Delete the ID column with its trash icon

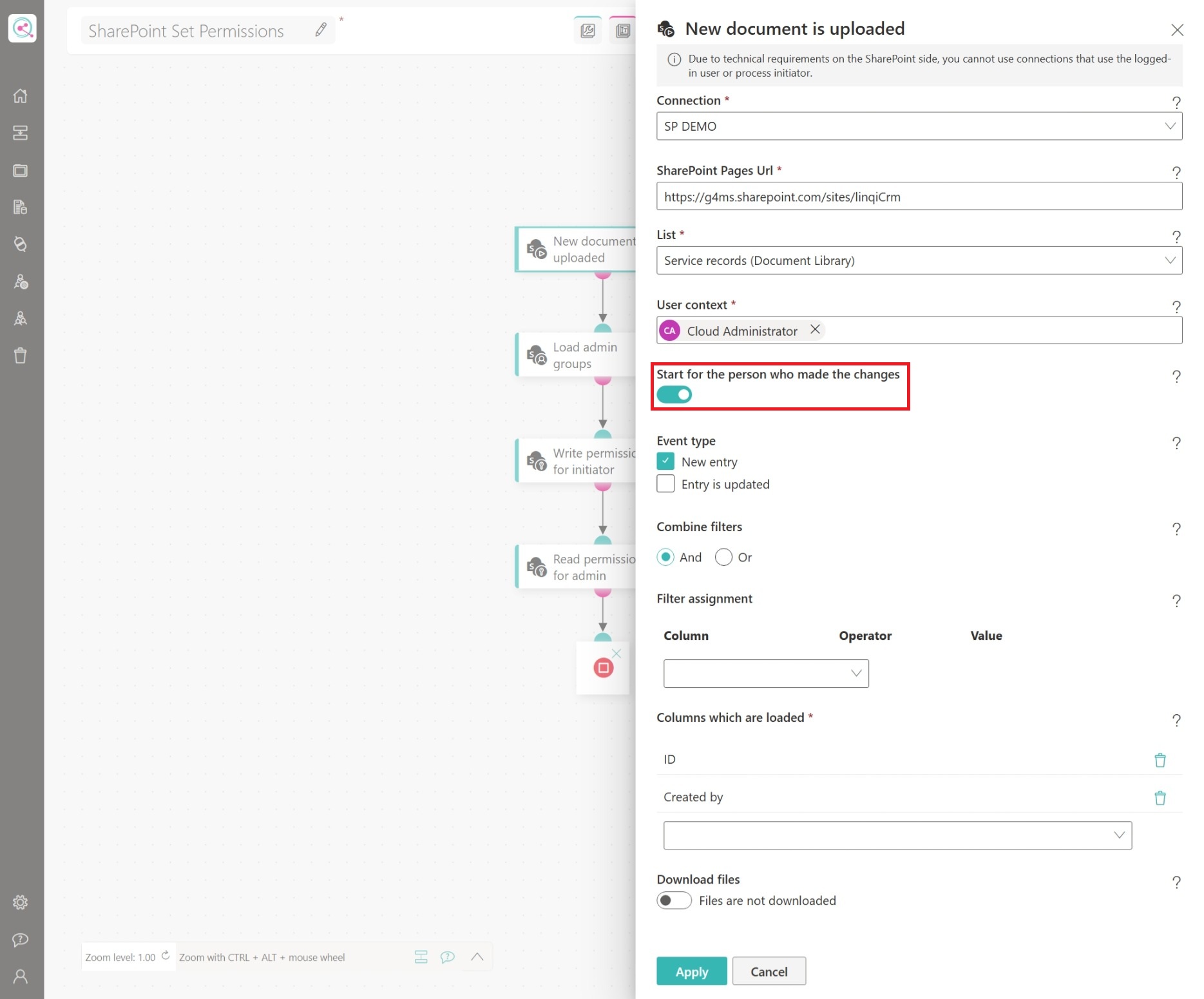pos(1160,760)
